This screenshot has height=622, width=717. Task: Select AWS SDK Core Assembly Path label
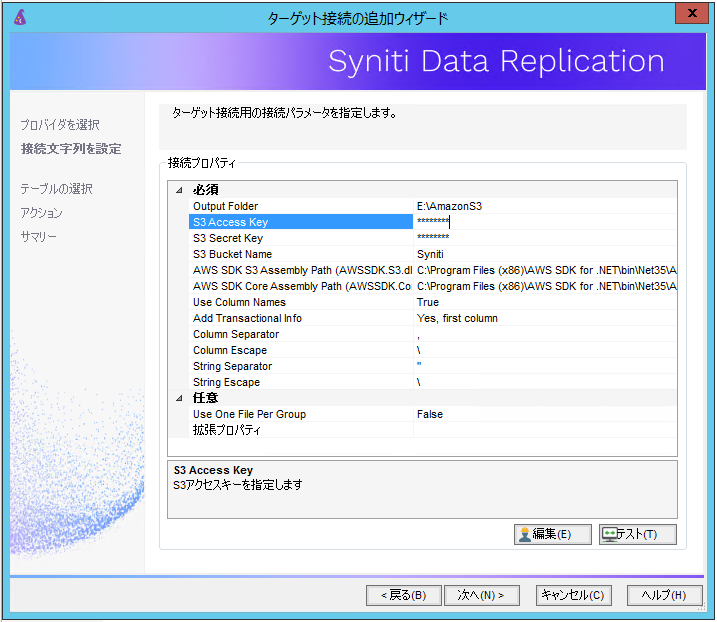pos(301,286)
